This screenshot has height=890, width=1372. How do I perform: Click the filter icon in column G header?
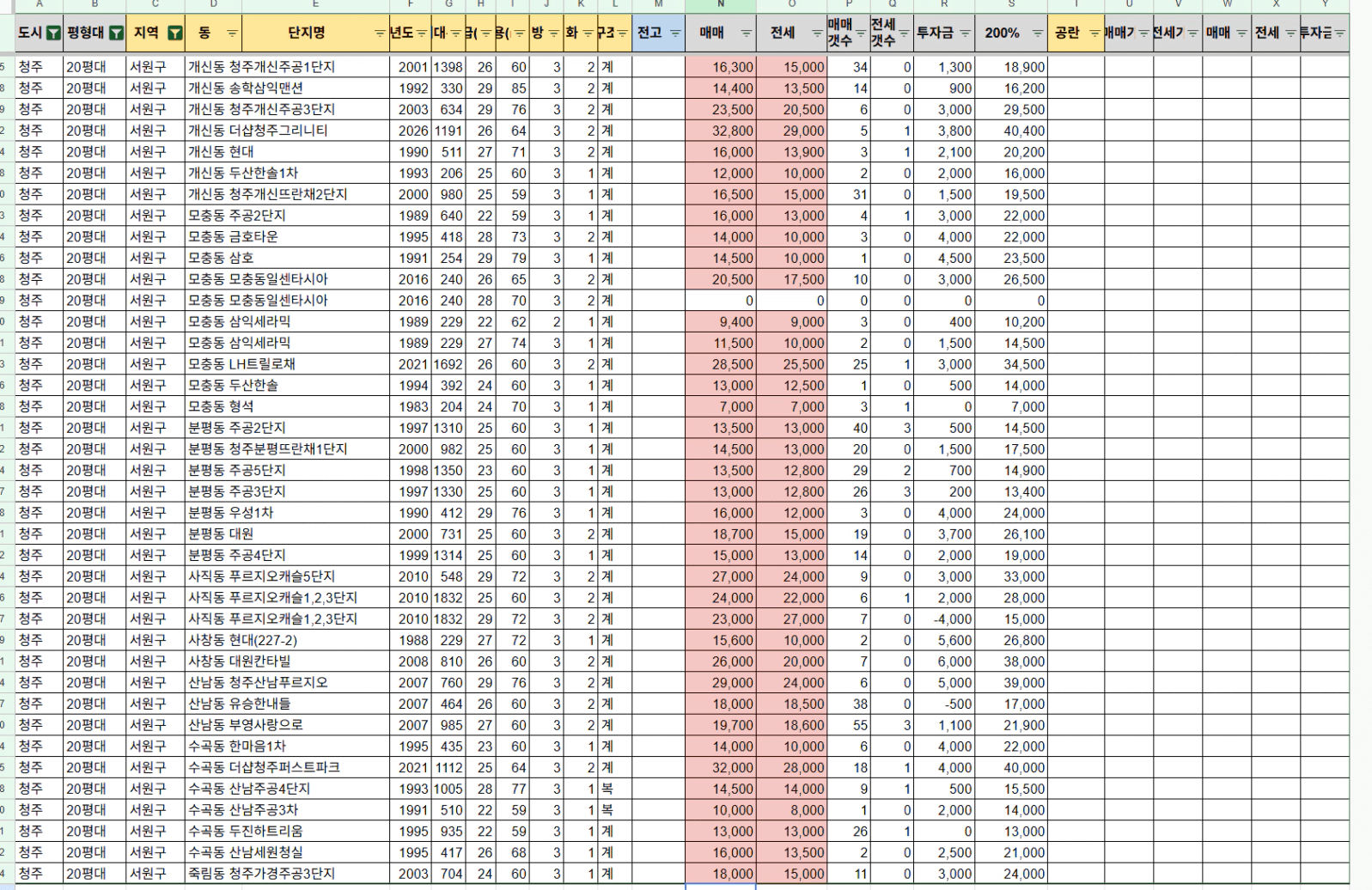[454, 34]
